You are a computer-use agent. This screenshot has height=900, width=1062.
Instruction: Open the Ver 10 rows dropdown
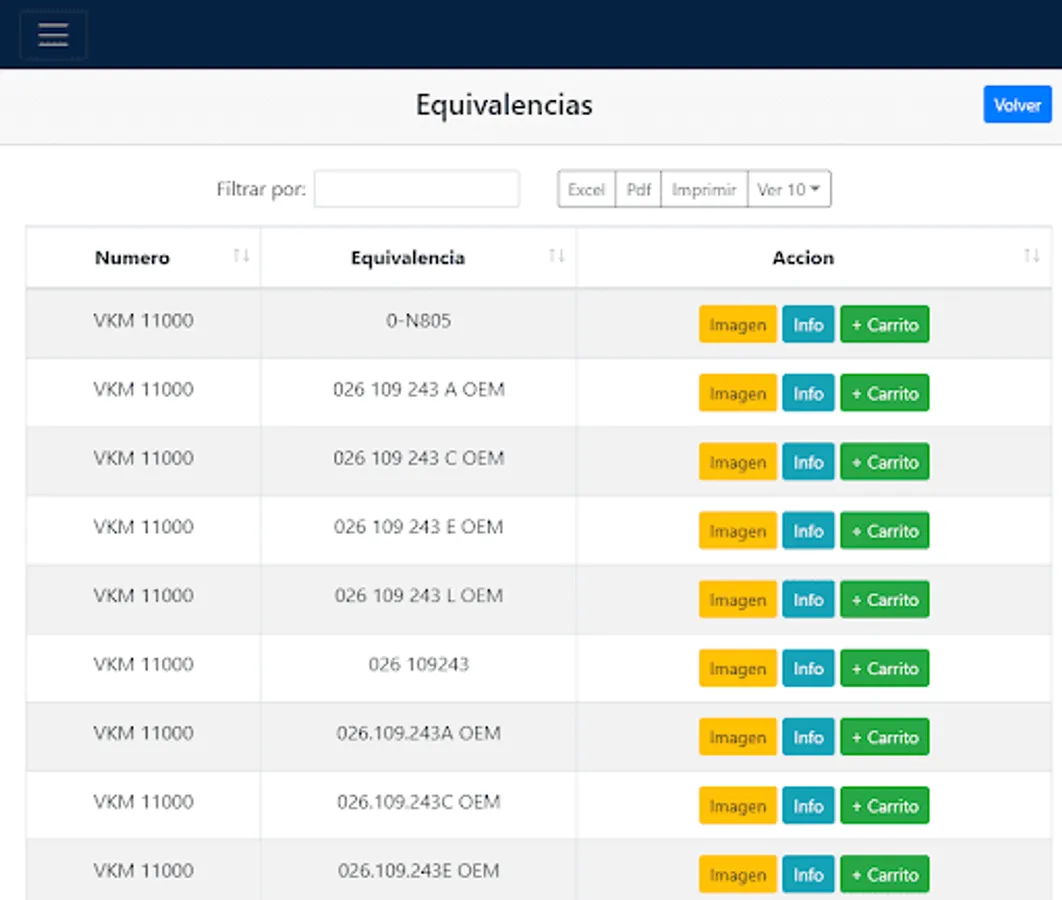789,189
